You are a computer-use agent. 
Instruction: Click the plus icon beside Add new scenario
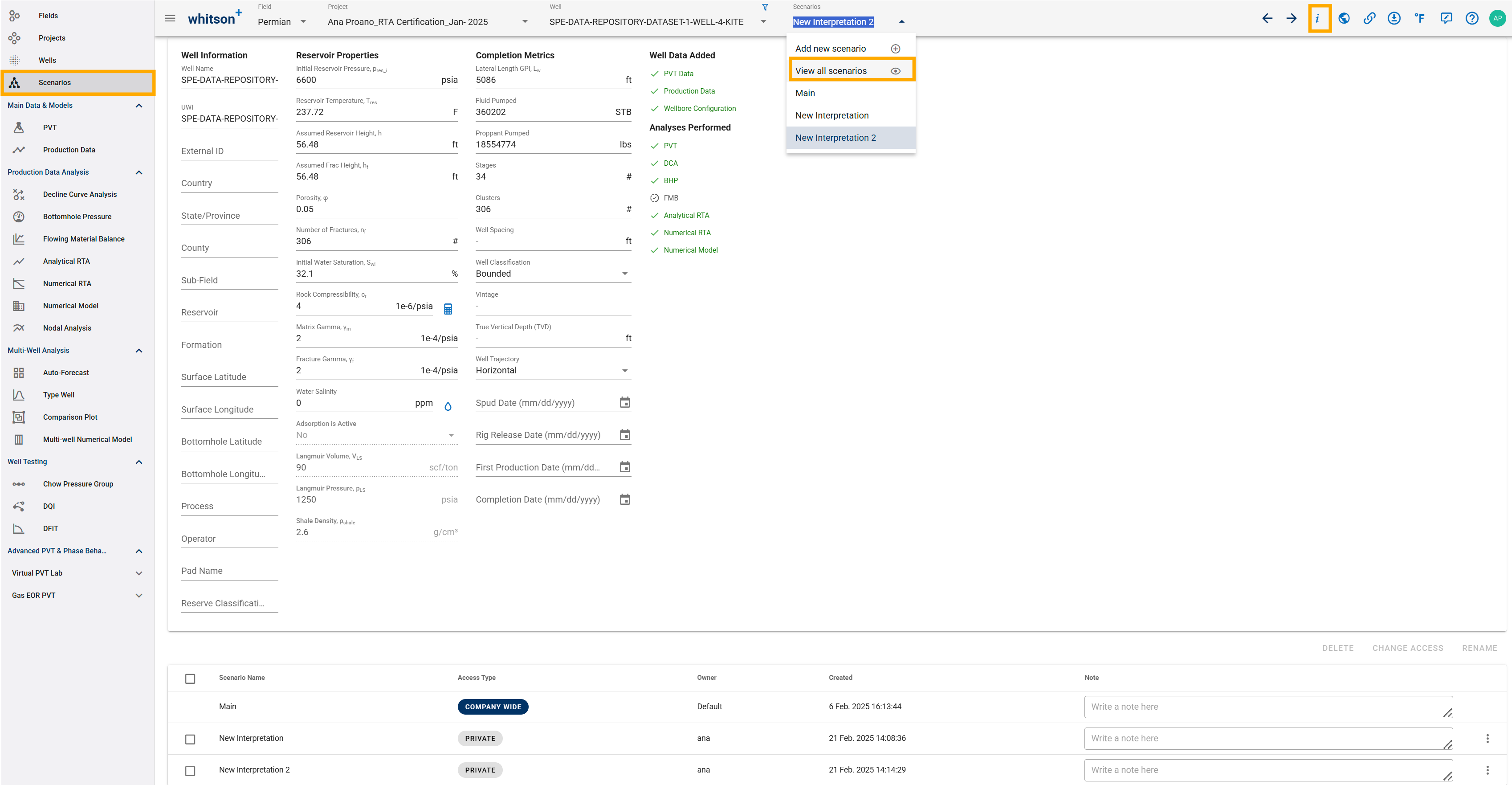click(895, 49)
